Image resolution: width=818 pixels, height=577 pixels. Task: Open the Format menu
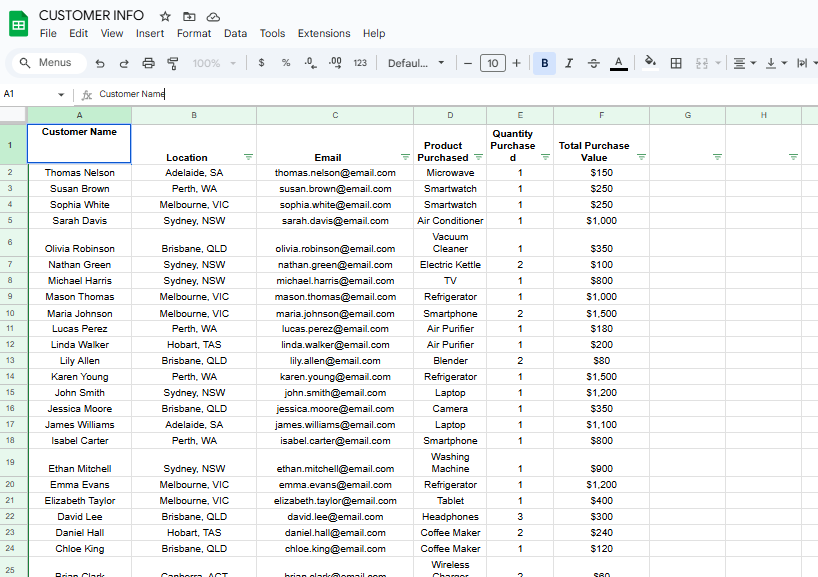[x=194, y=33]
